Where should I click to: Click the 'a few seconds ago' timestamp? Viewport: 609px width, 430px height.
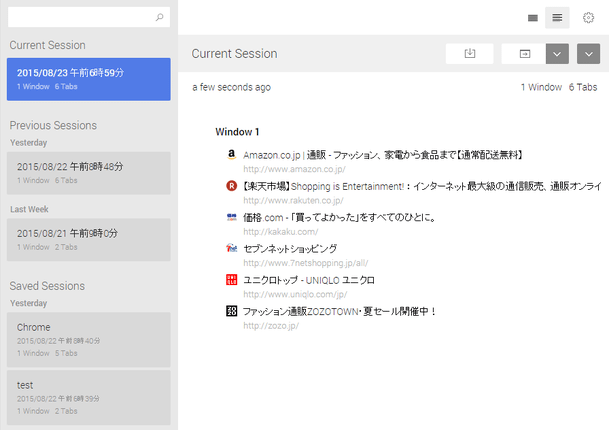coord(231,87)
